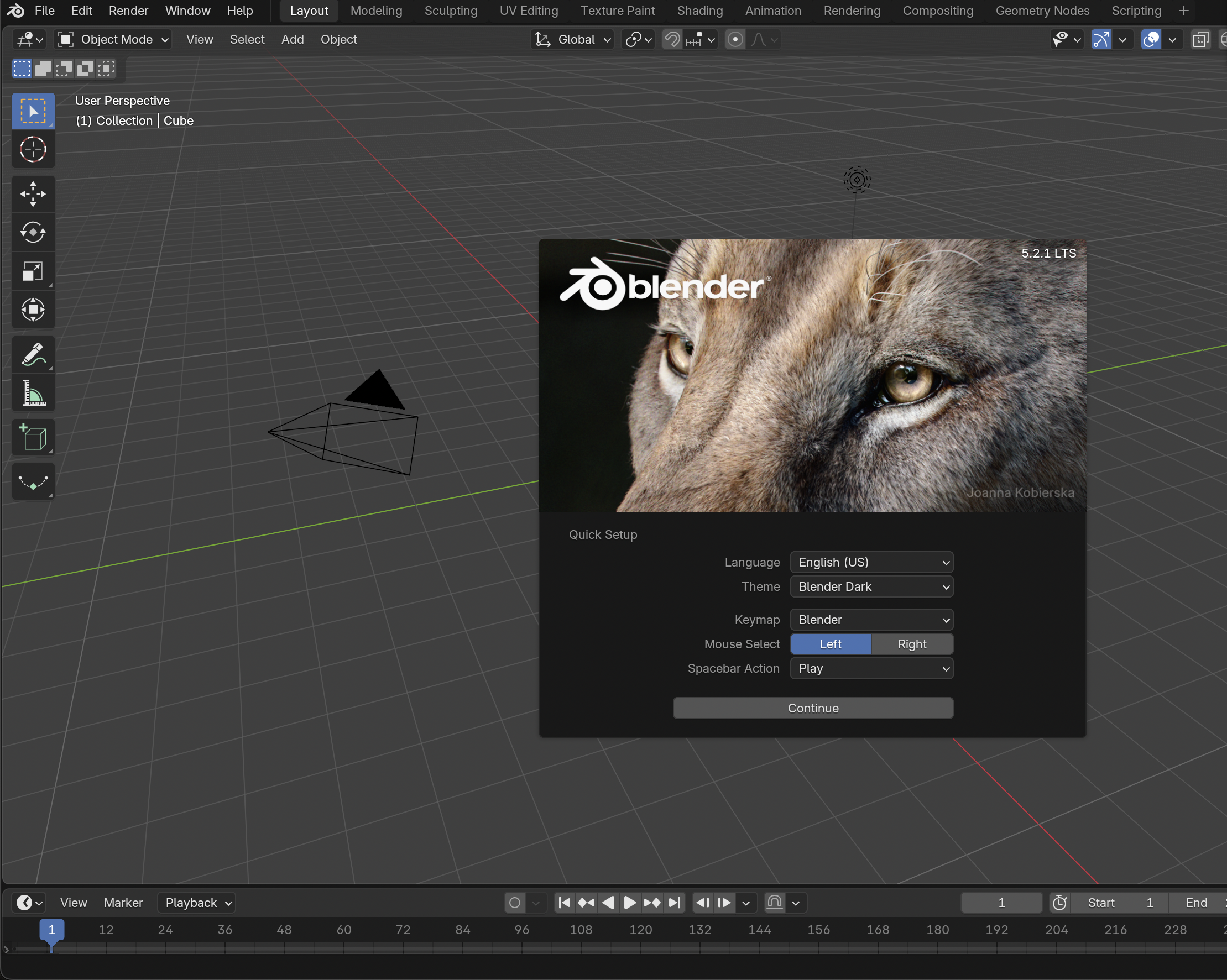Jump to the timeline end frame
Screen dimensions: 1227x980
(x=674, y=903)
